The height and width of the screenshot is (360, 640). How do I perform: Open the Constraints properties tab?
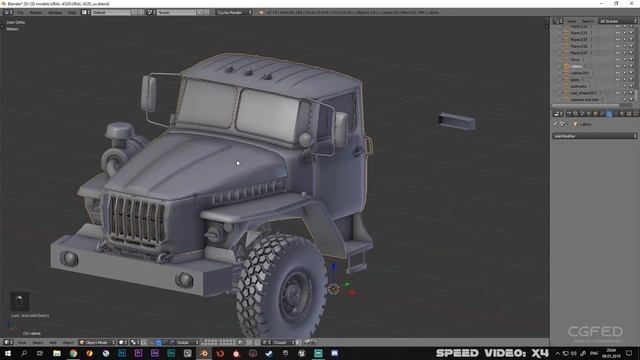(x=602, y=114)
